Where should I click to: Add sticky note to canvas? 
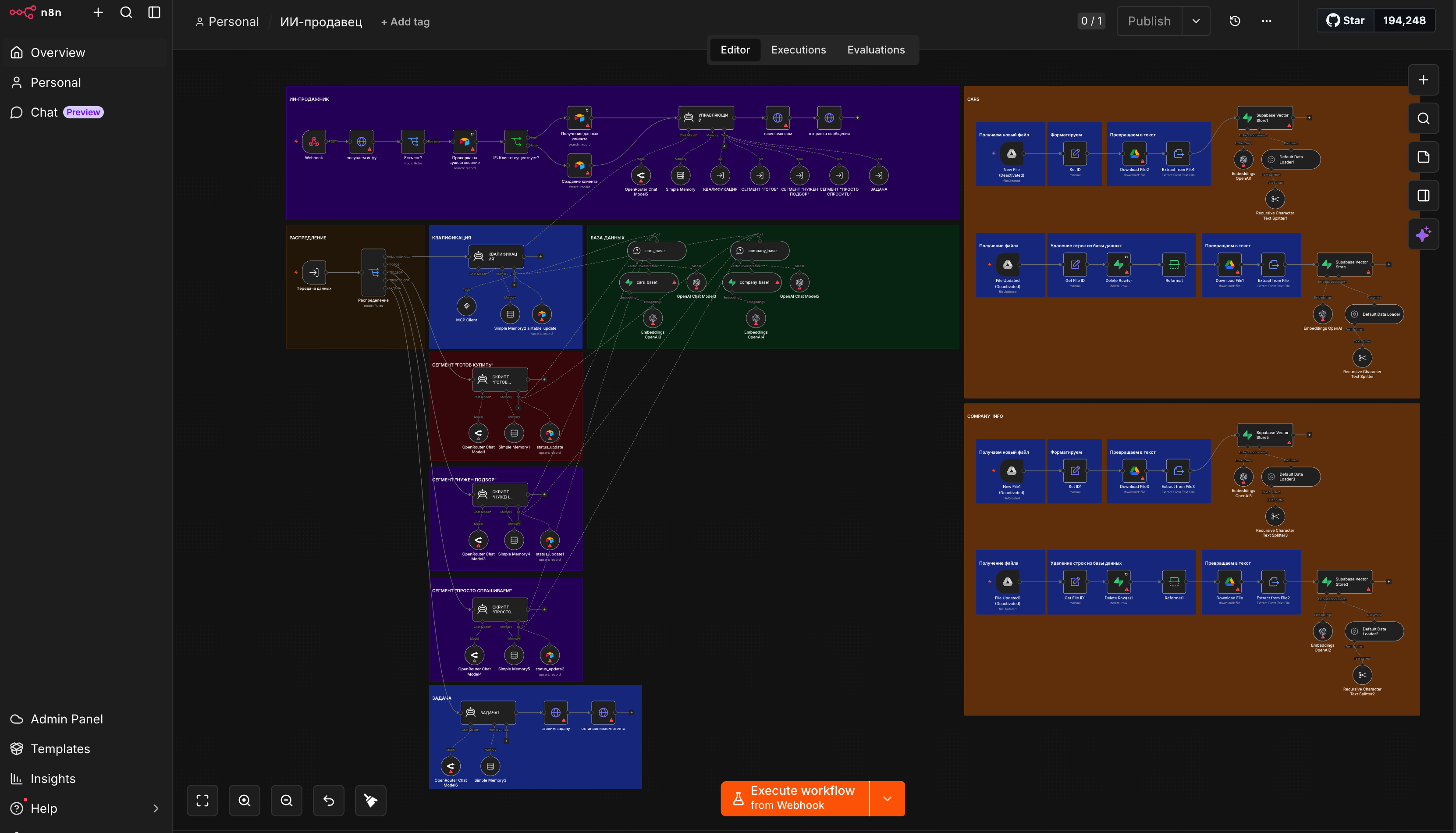pyautogui.click(x=1424, y=157)
